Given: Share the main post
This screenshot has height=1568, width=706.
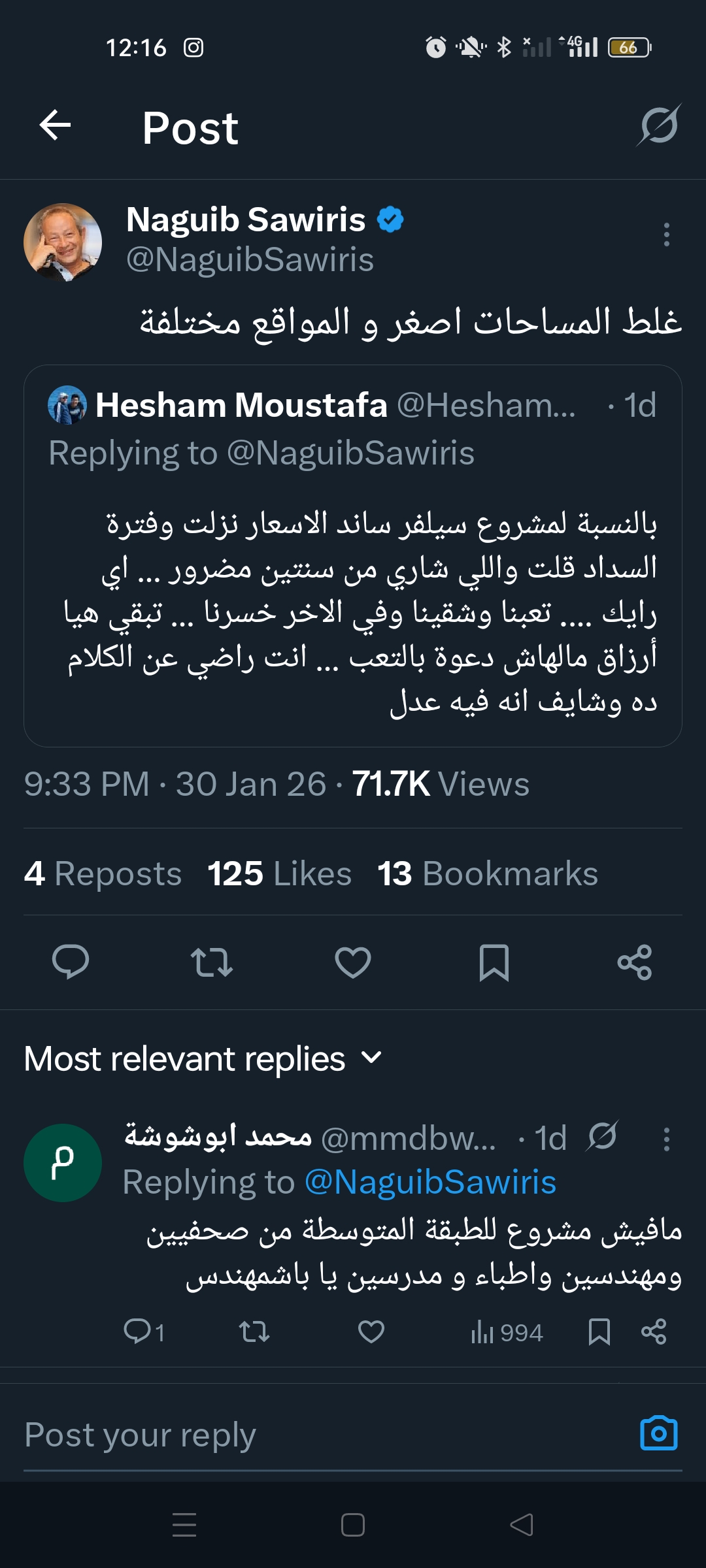Looking at the screenshot, I should tap(635, 962).
